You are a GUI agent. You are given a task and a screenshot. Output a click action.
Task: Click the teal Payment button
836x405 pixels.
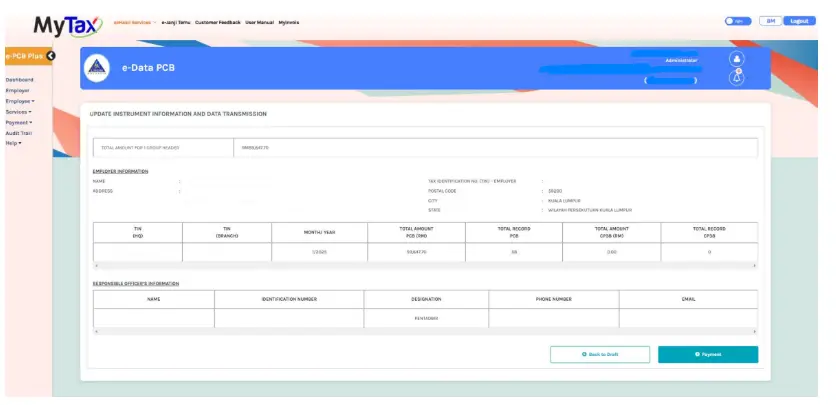click(x=708, y=354)
